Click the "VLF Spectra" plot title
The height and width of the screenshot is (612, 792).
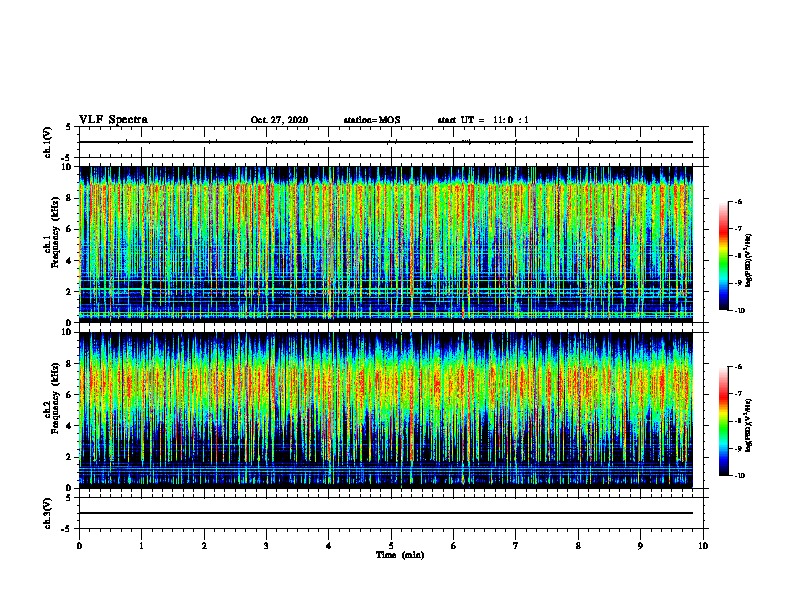click(113, 120)
